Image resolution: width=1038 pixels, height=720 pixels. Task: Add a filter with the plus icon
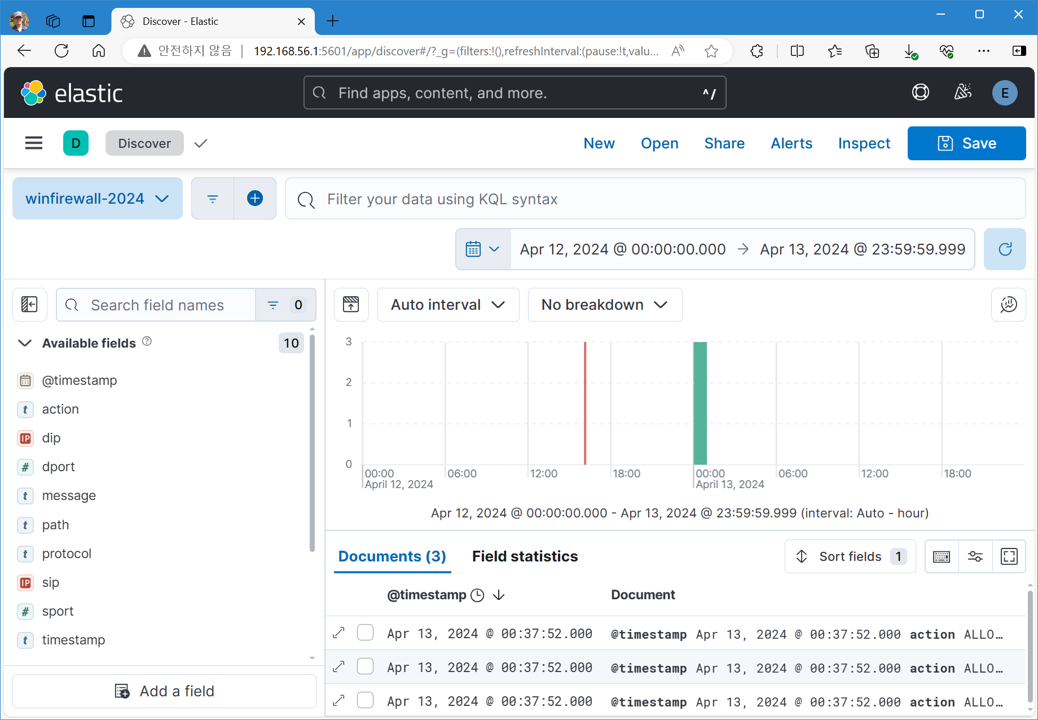coord(255,199)
